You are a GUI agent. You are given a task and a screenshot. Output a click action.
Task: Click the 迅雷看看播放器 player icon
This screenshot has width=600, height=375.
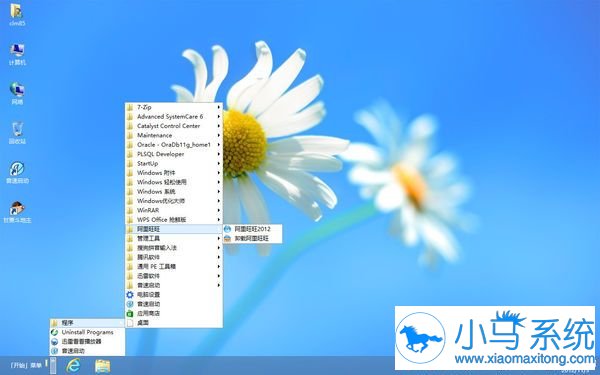click(x=55, y=341)
